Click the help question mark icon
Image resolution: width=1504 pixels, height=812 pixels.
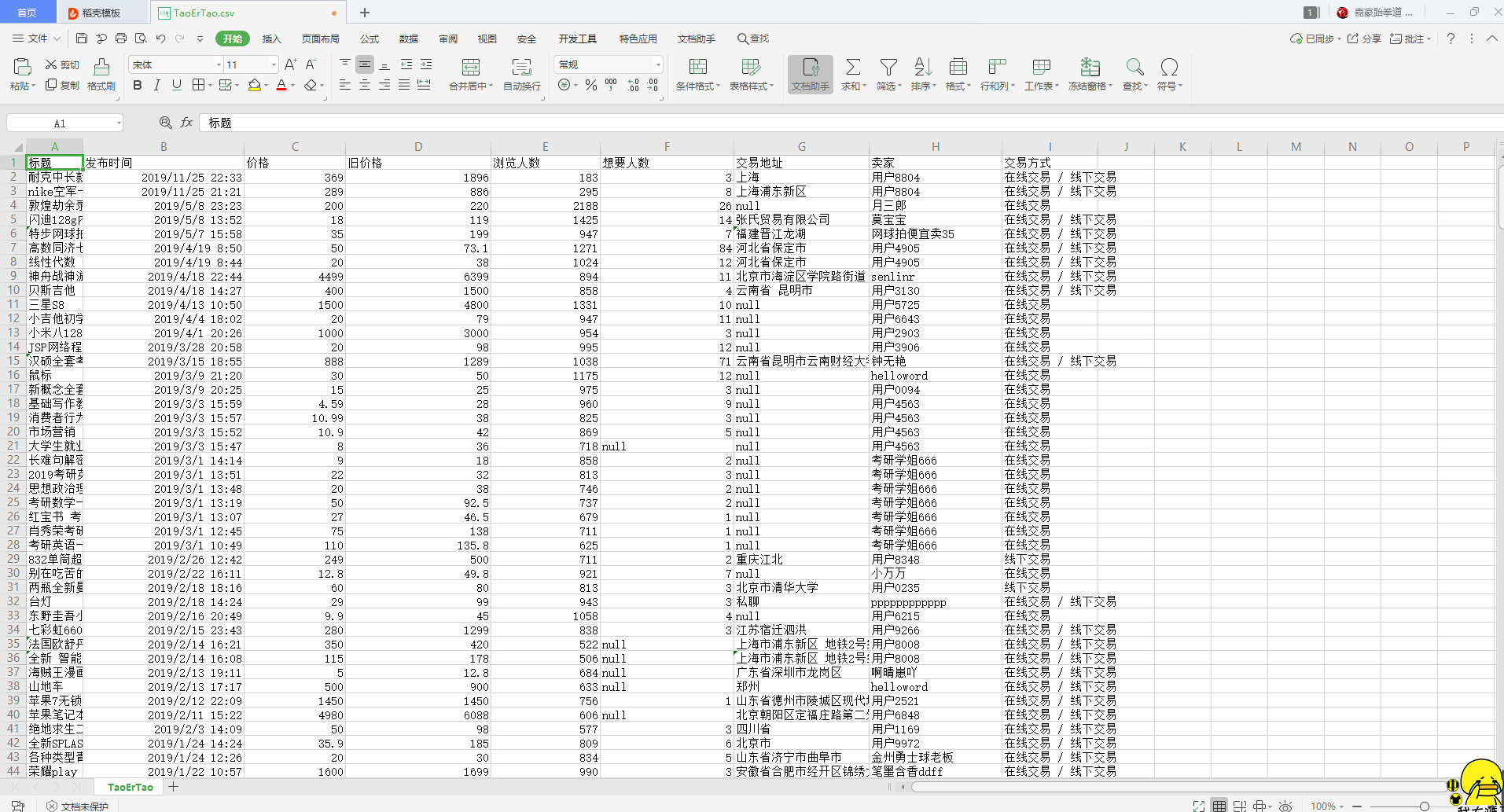[1451, 39]
